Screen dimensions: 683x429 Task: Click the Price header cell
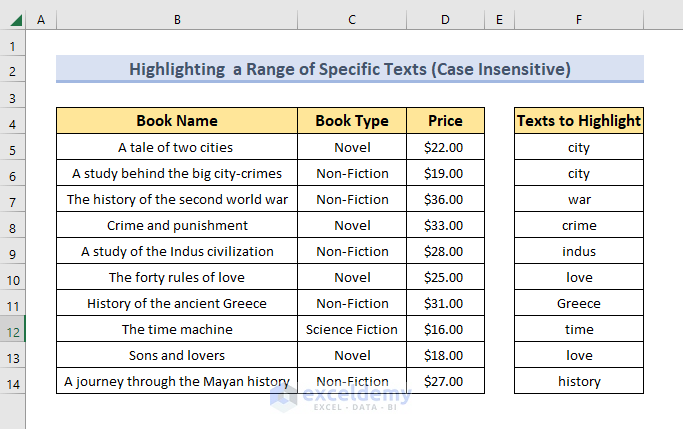pyautogui.click(x=445, y=121)
